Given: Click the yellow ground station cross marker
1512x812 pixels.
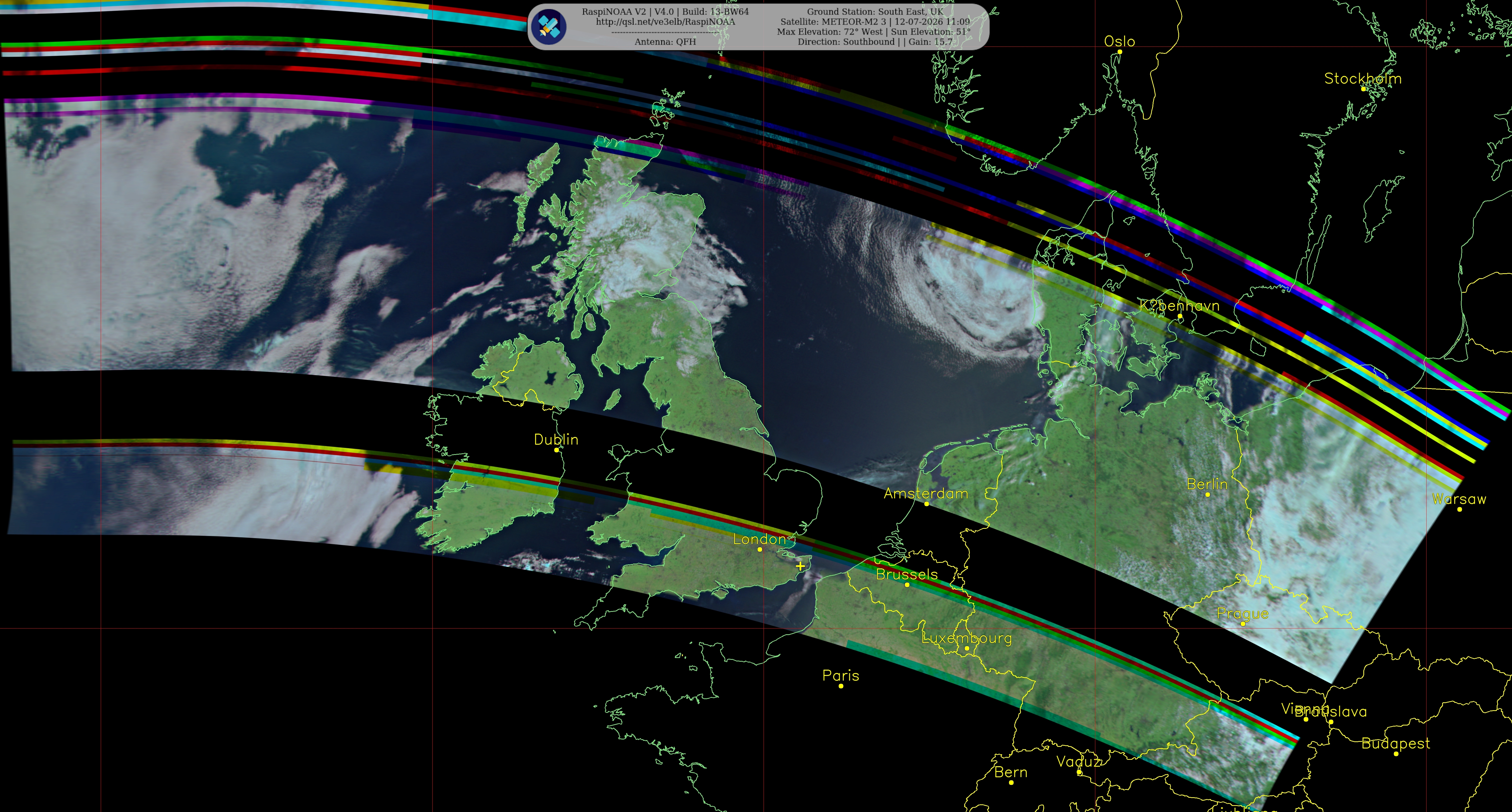Looking at the screenshot, I should click(x=800, y=566).
